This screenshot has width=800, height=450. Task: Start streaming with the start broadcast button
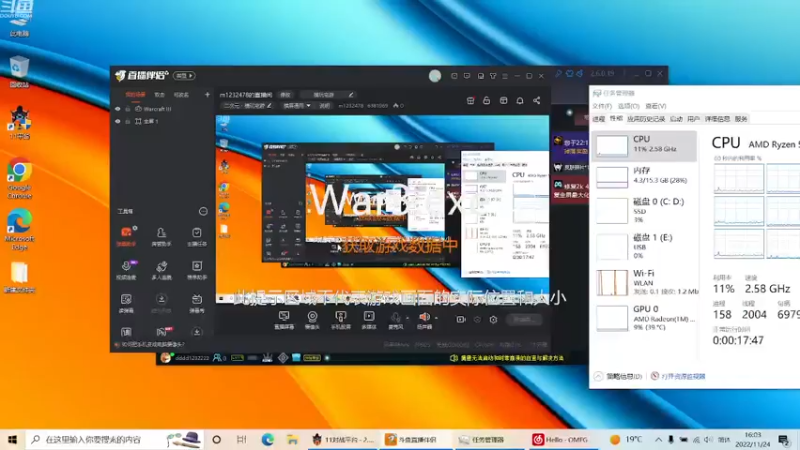point(523,319)
